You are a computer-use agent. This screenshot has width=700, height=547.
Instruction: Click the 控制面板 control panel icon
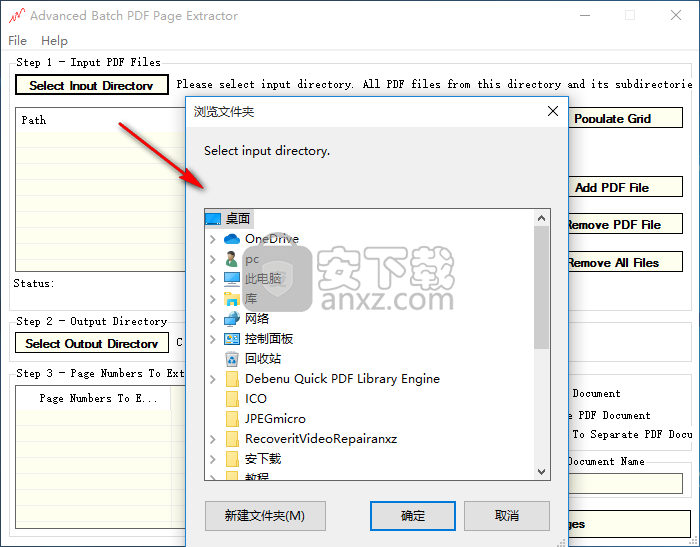[x=232, y=339]
